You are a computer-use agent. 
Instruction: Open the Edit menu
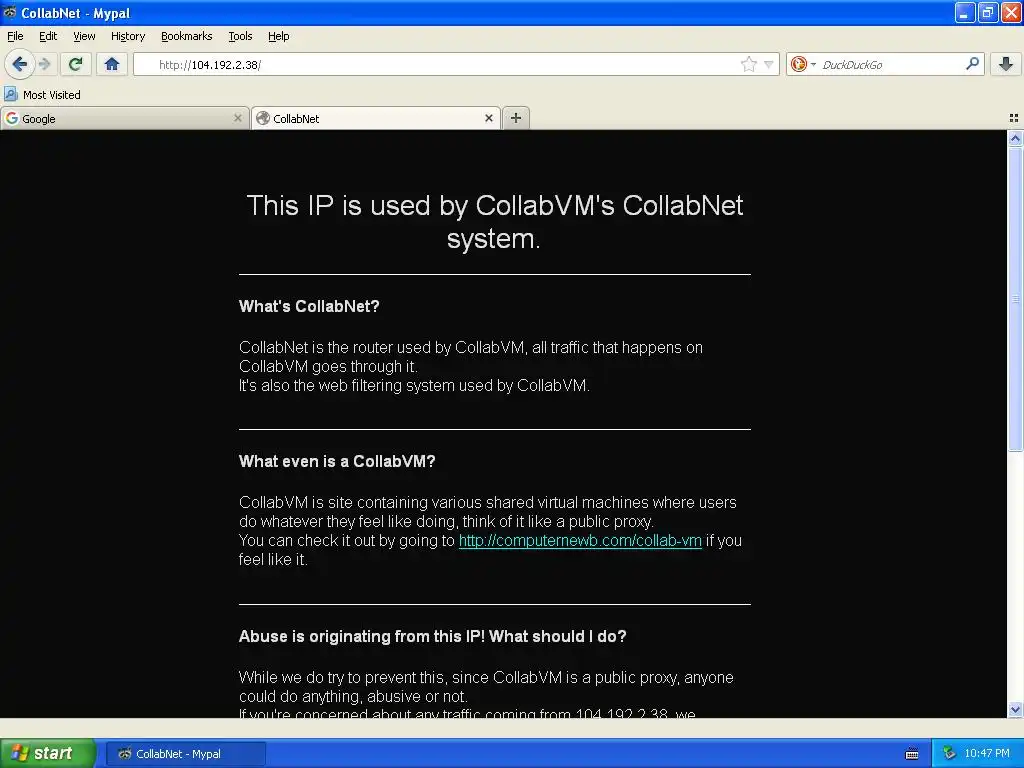point(48,36)
